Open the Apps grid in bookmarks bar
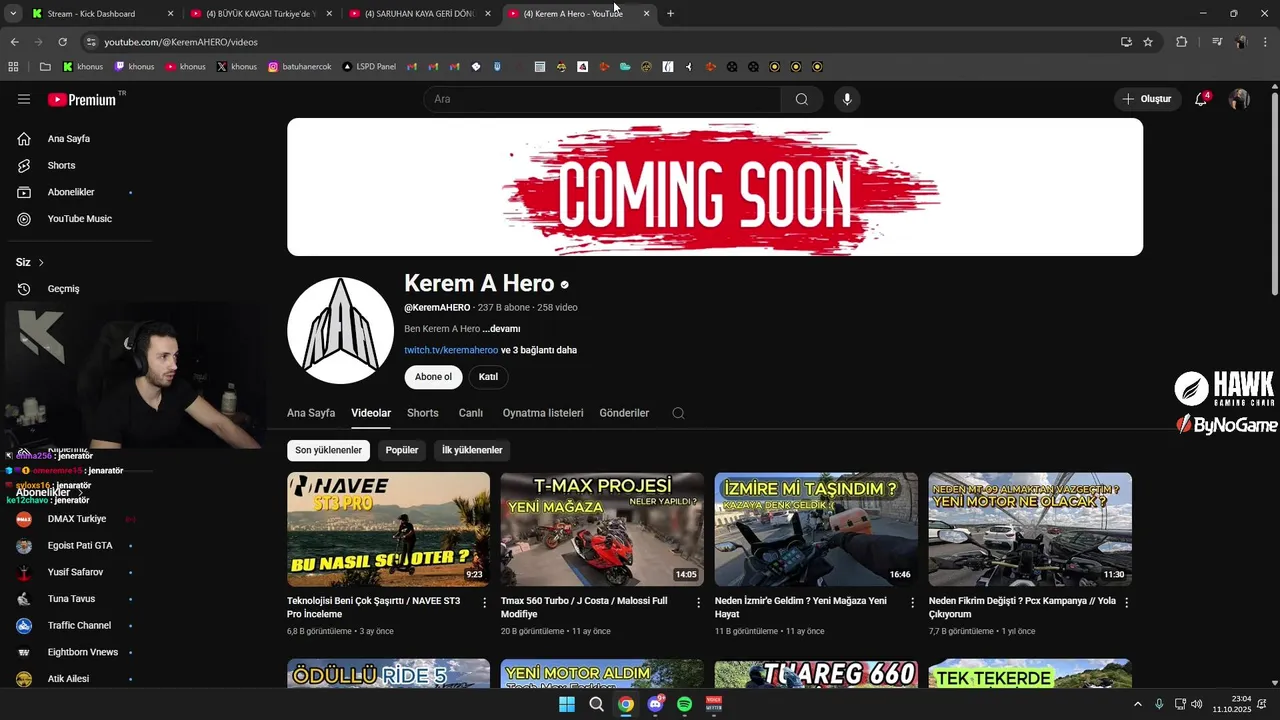Screen dimensions: 1280x720 click(13, 67)
